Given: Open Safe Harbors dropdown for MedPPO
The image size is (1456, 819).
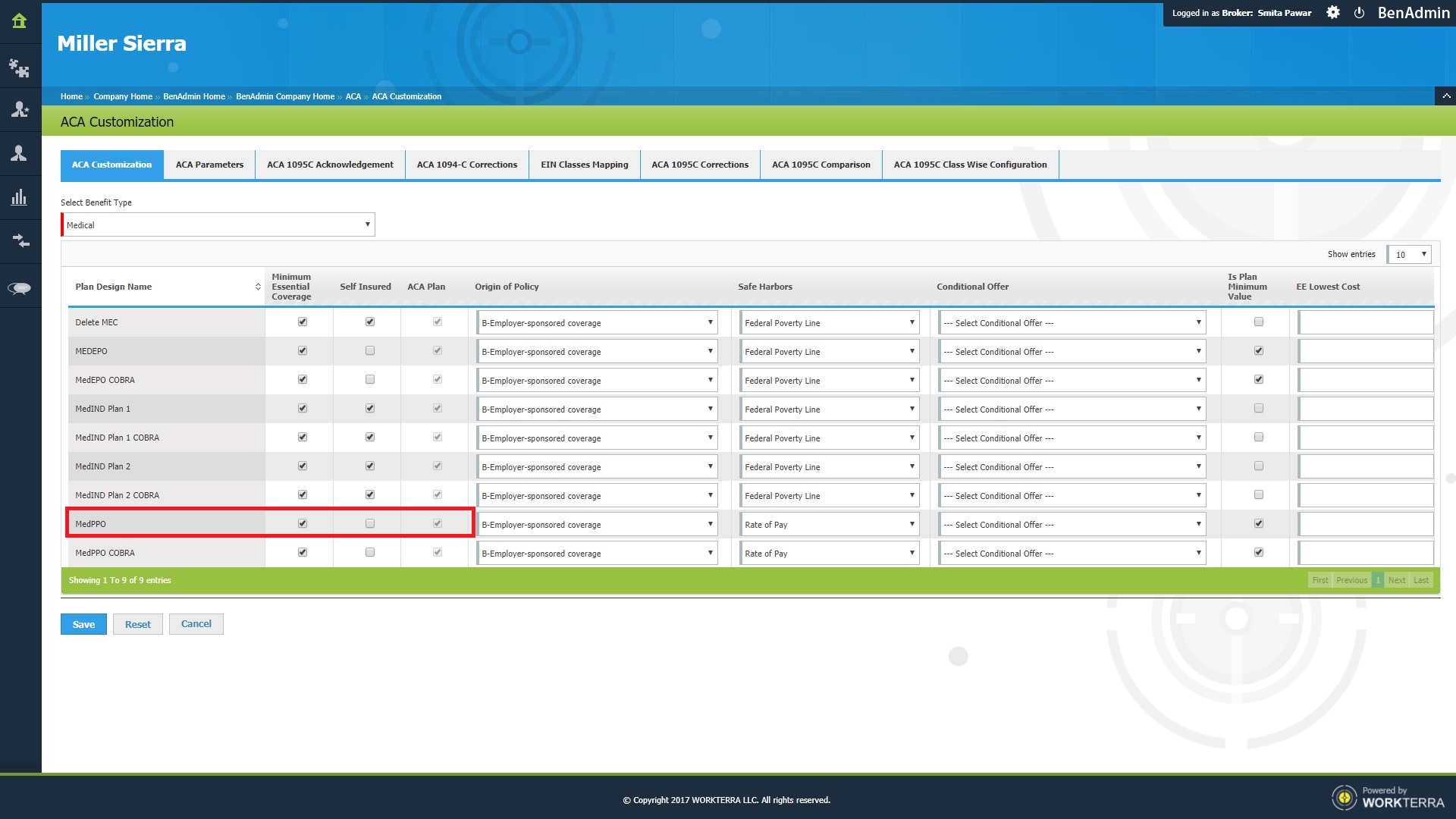Looking at the screenshot, I should (x=830, y=524).
